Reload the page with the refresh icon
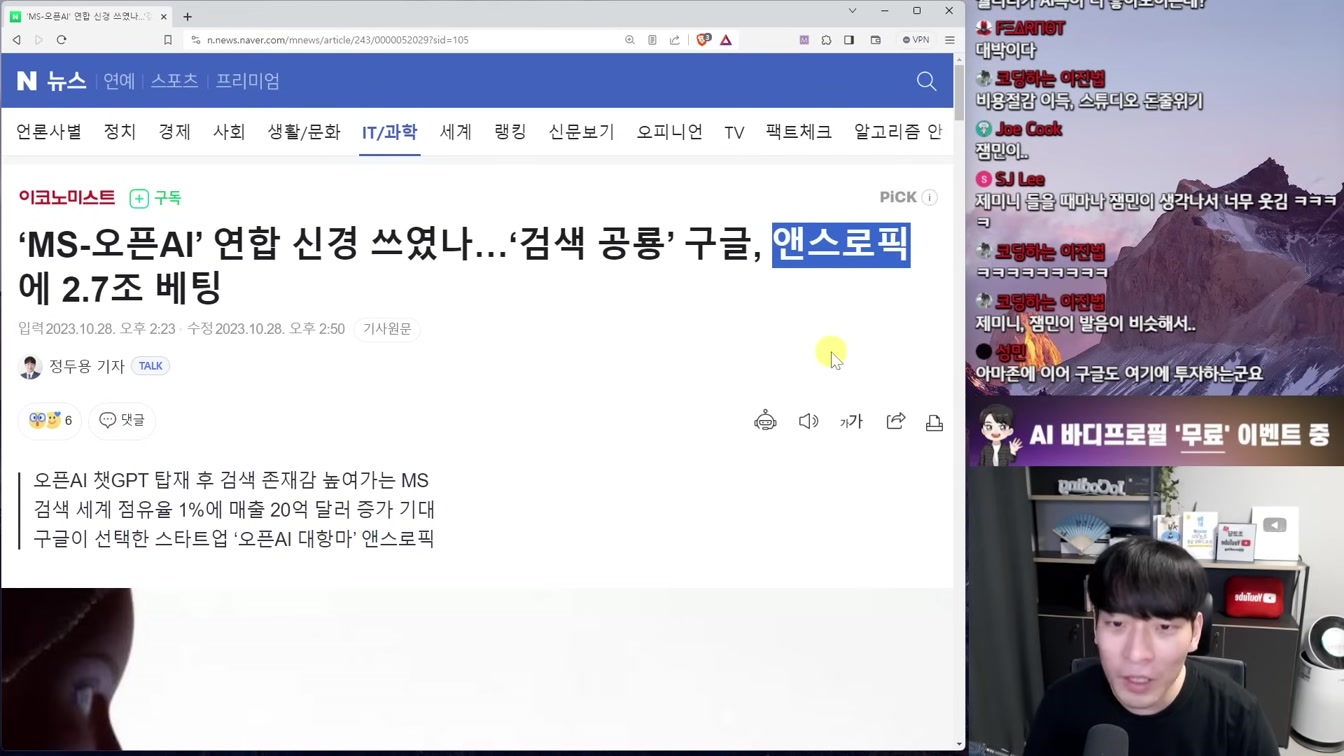This screenshot has width=1344, height=756. pos(61,40)
